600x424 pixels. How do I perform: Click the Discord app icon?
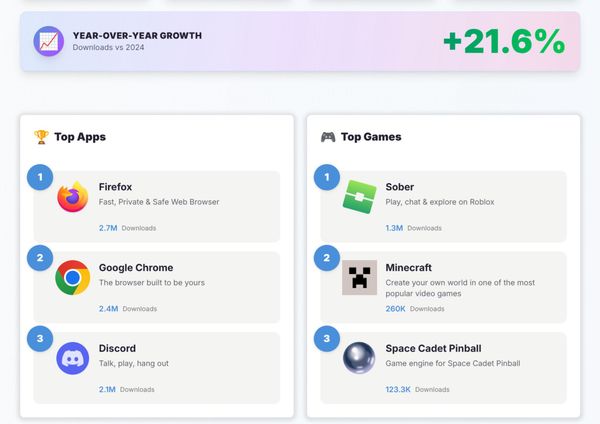click(73, 358)
